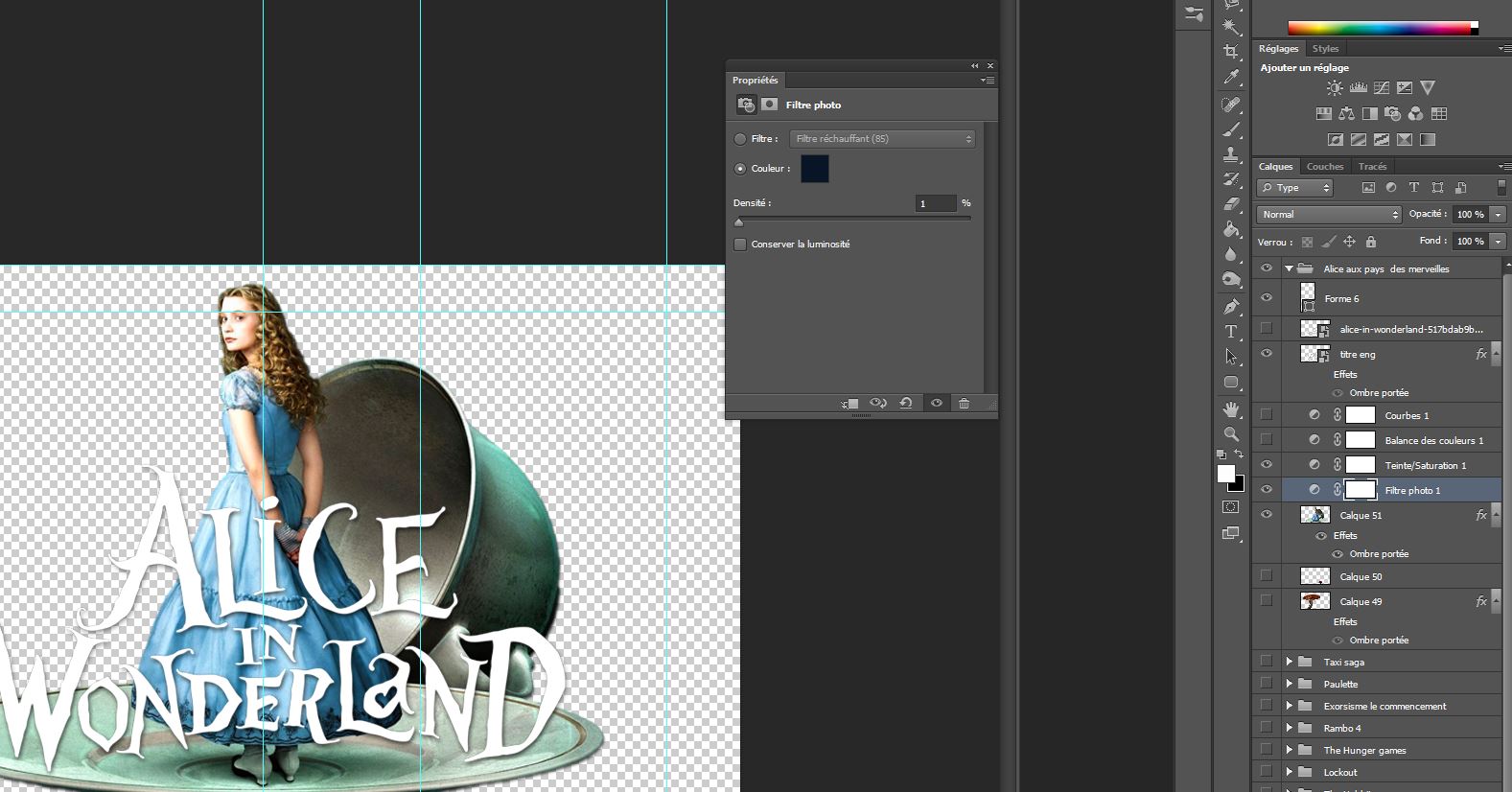
Task: Open the Couleur filter color swatch
Action: 814,169
